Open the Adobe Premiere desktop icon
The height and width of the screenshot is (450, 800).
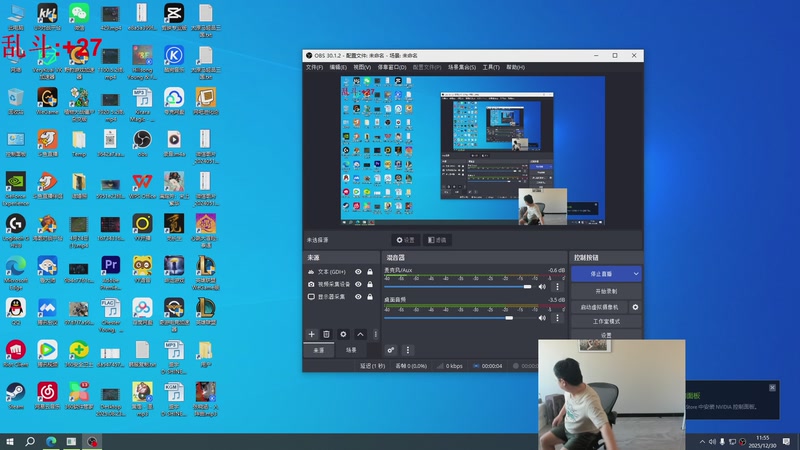[111, 273]
